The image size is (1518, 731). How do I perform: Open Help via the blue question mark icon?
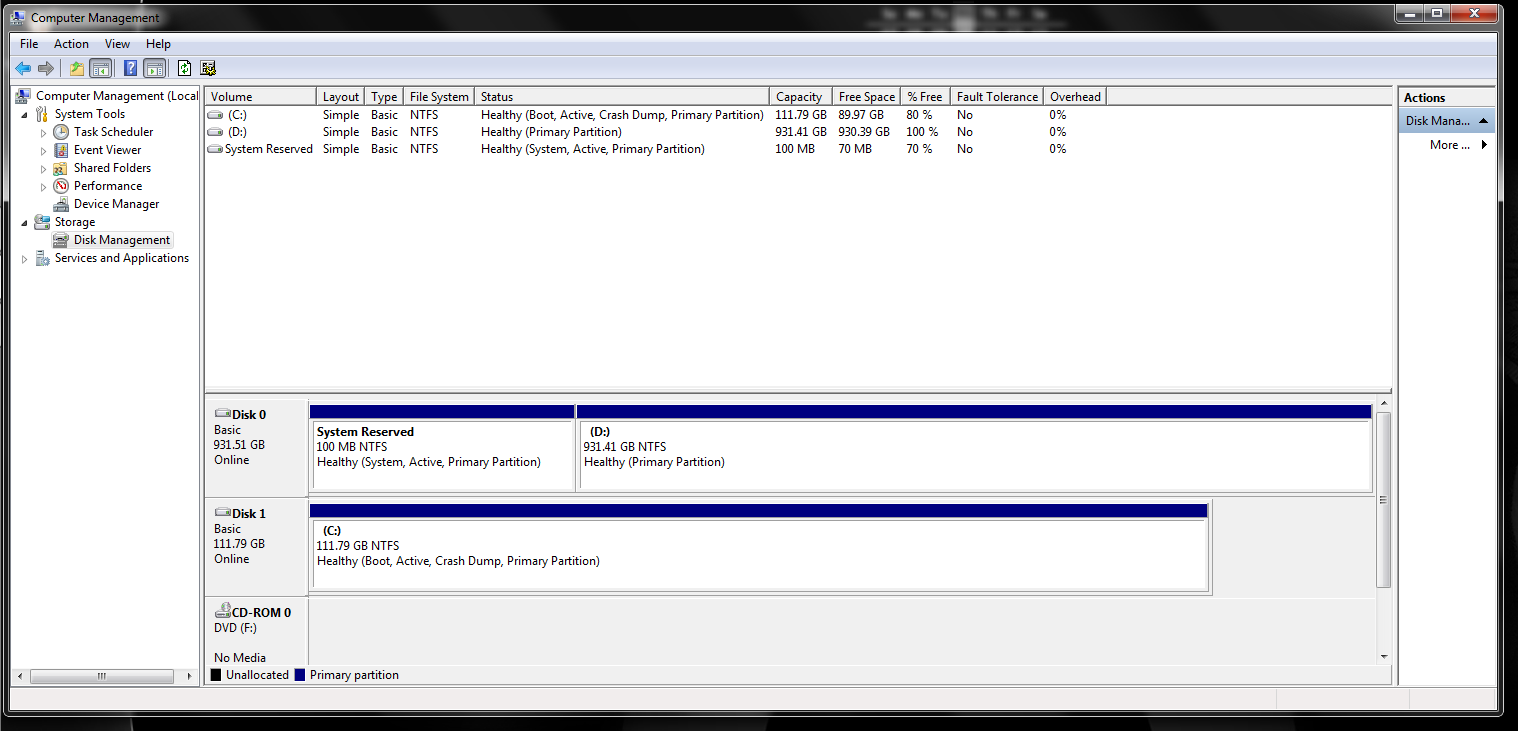(x=130, y=68)
